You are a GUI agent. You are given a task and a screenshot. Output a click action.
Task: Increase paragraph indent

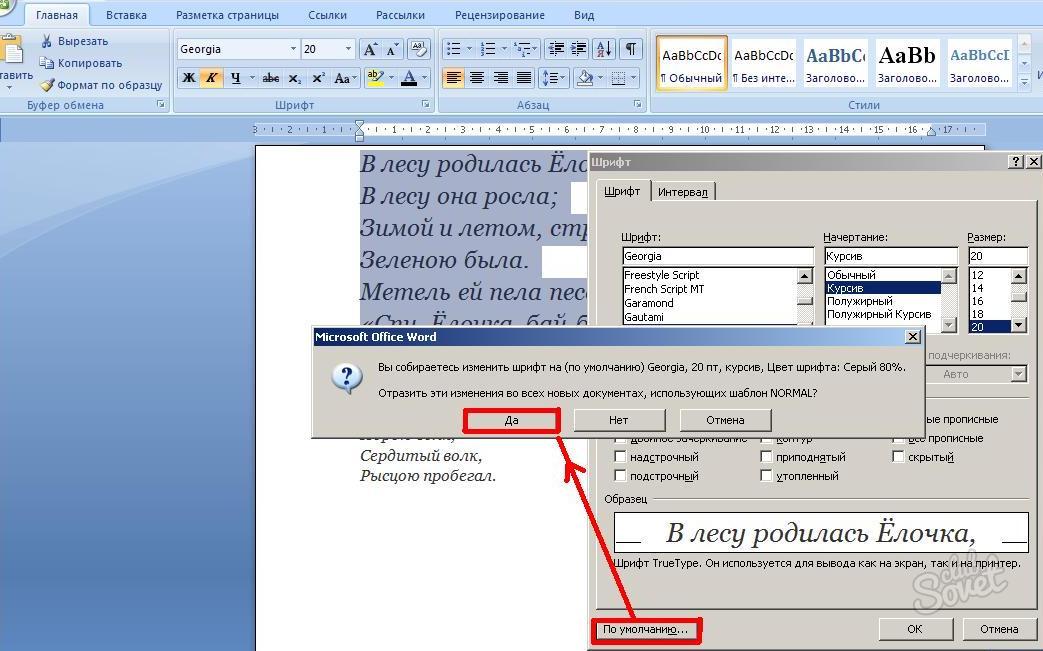(578, 49)
